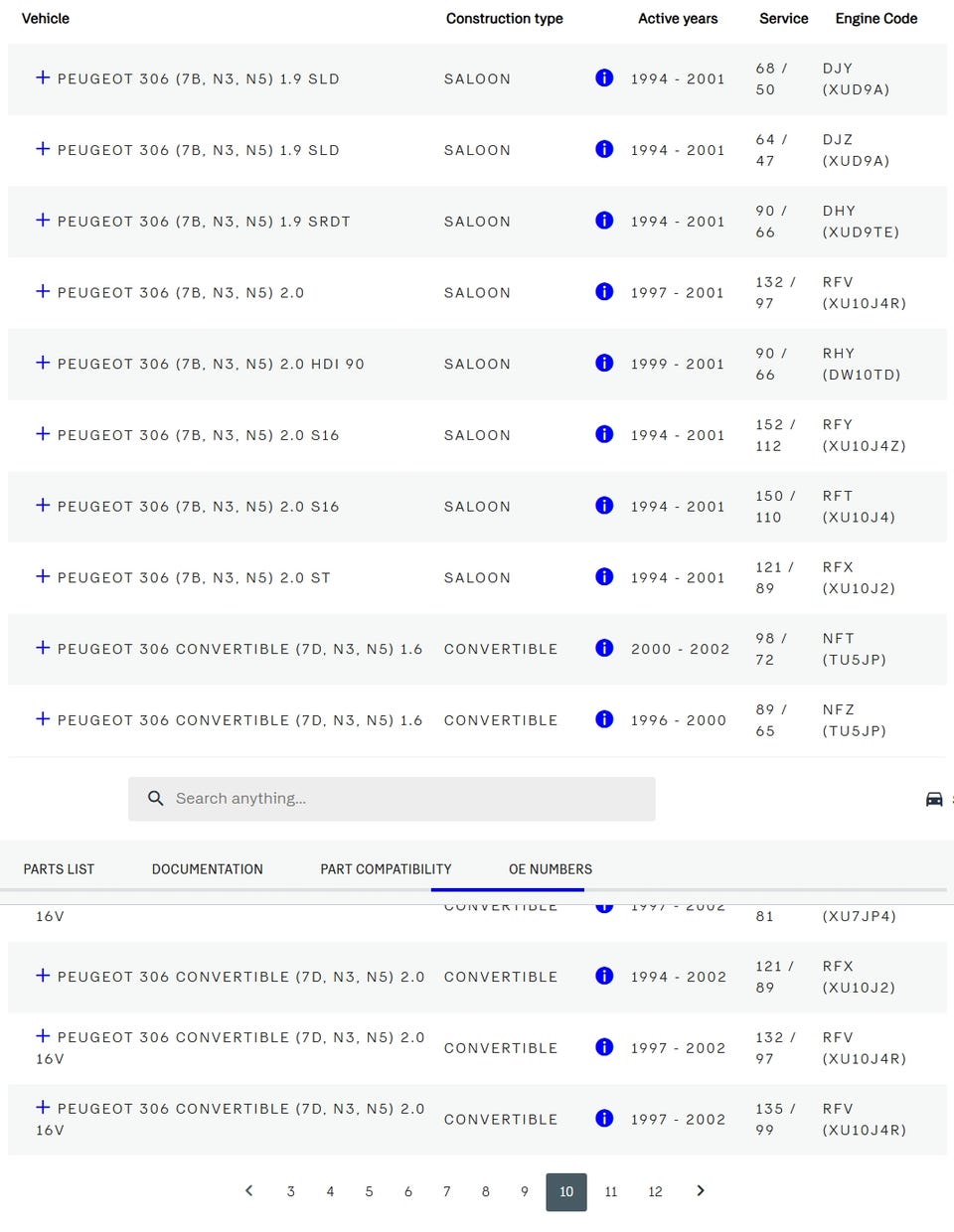Click service value 152 / 112

(775, 435)
